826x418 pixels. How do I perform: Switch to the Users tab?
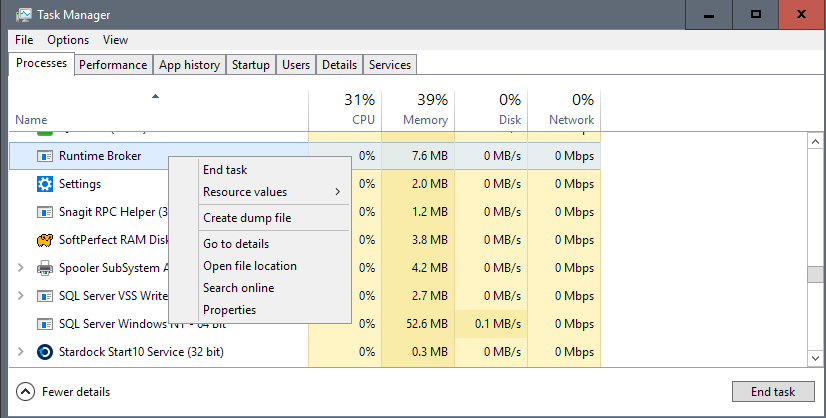(296, 65)
